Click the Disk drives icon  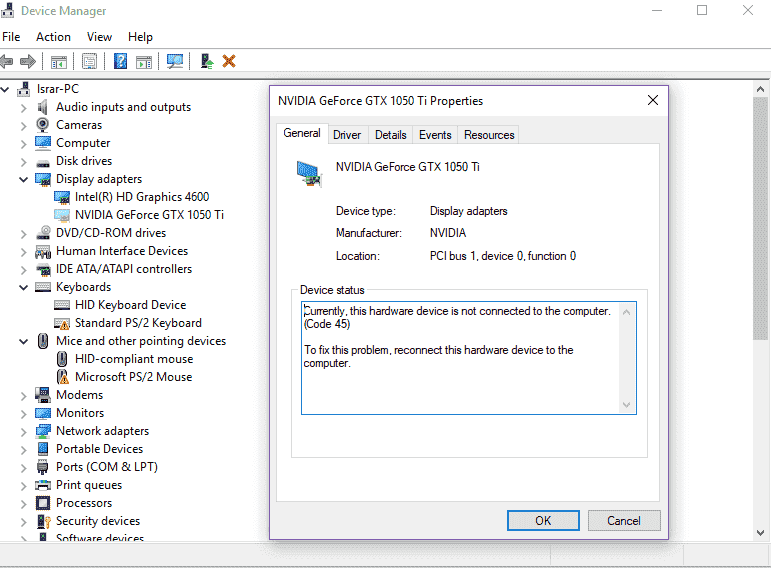[x=43, y=163]
